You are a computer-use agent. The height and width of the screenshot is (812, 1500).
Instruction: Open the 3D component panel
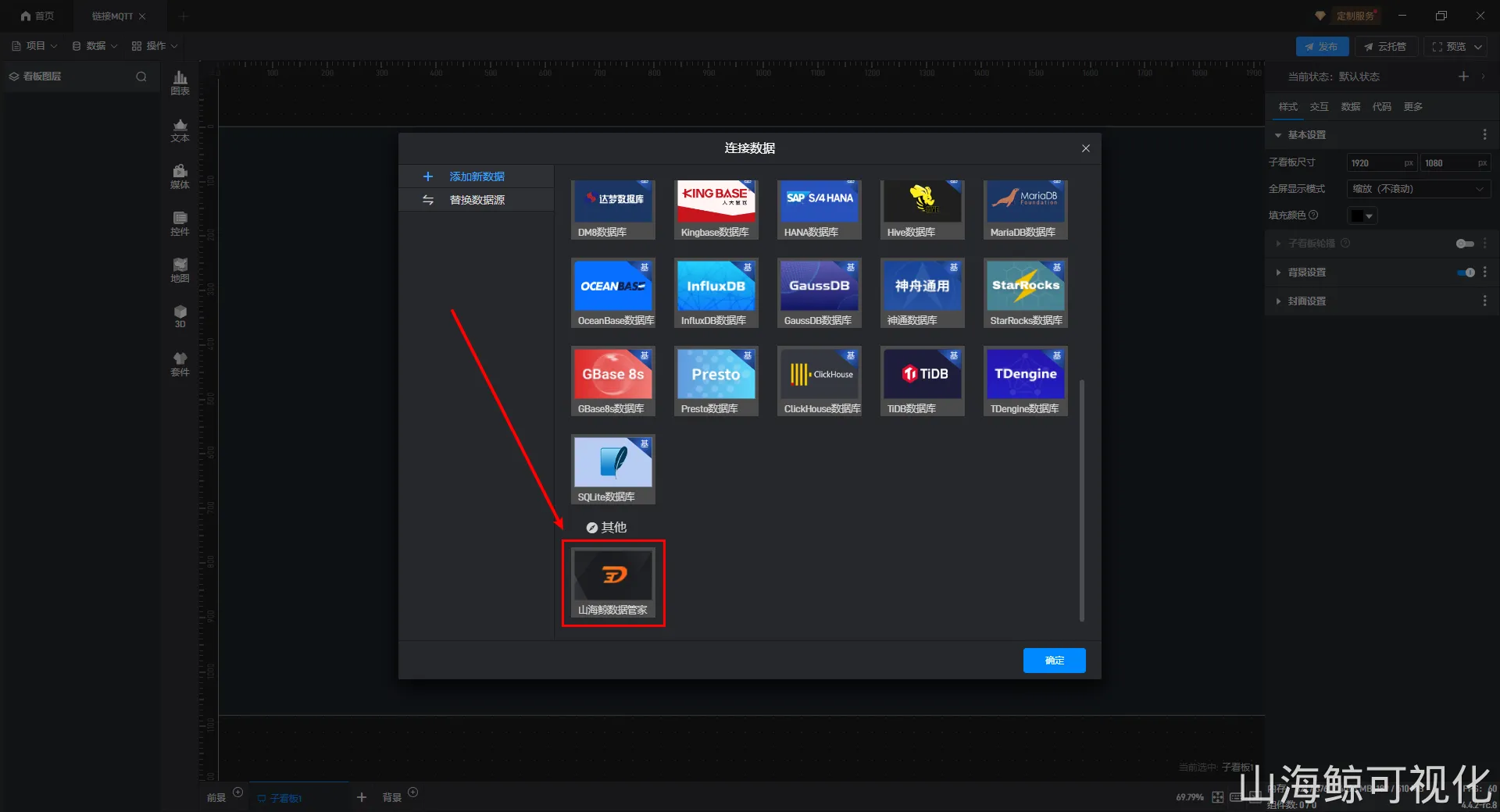pyautogui.click(x=180, y=316)
